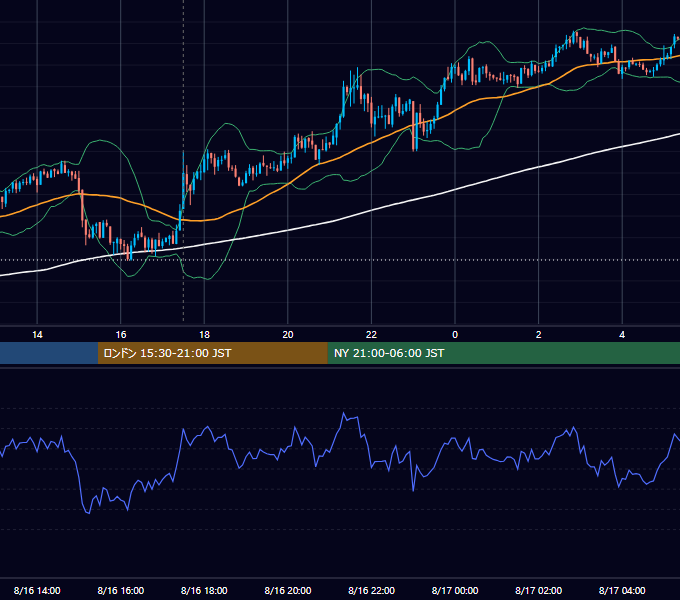Click the 18 hour label on price chart axis
Image resolution: width=680 pixels, height=600 pixels.
(x=204, y=335)
